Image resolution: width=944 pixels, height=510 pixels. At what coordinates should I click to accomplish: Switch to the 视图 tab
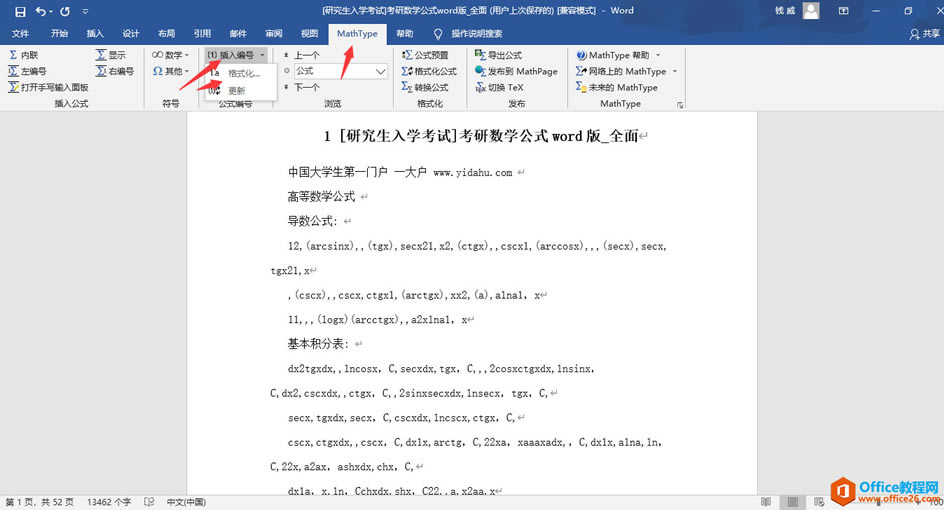click(309, 34)
